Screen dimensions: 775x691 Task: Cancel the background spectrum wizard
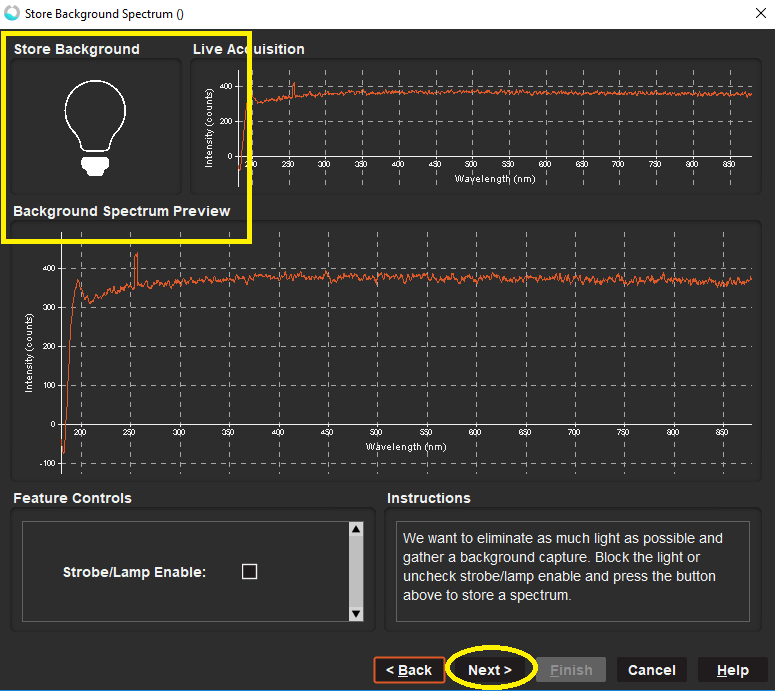[x=651, y=670]
